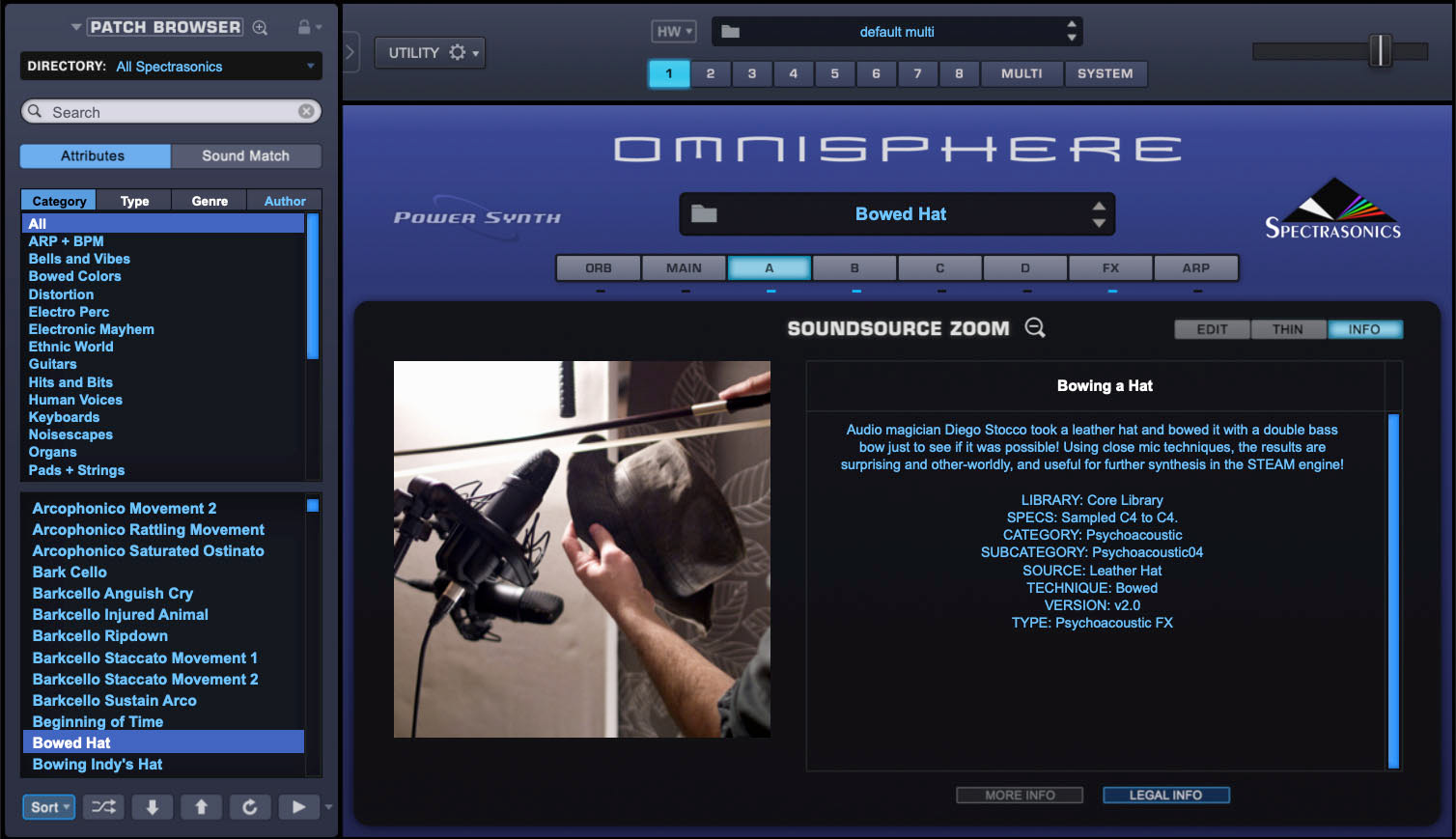Open the SYSTEM page

pos(1106,73)
